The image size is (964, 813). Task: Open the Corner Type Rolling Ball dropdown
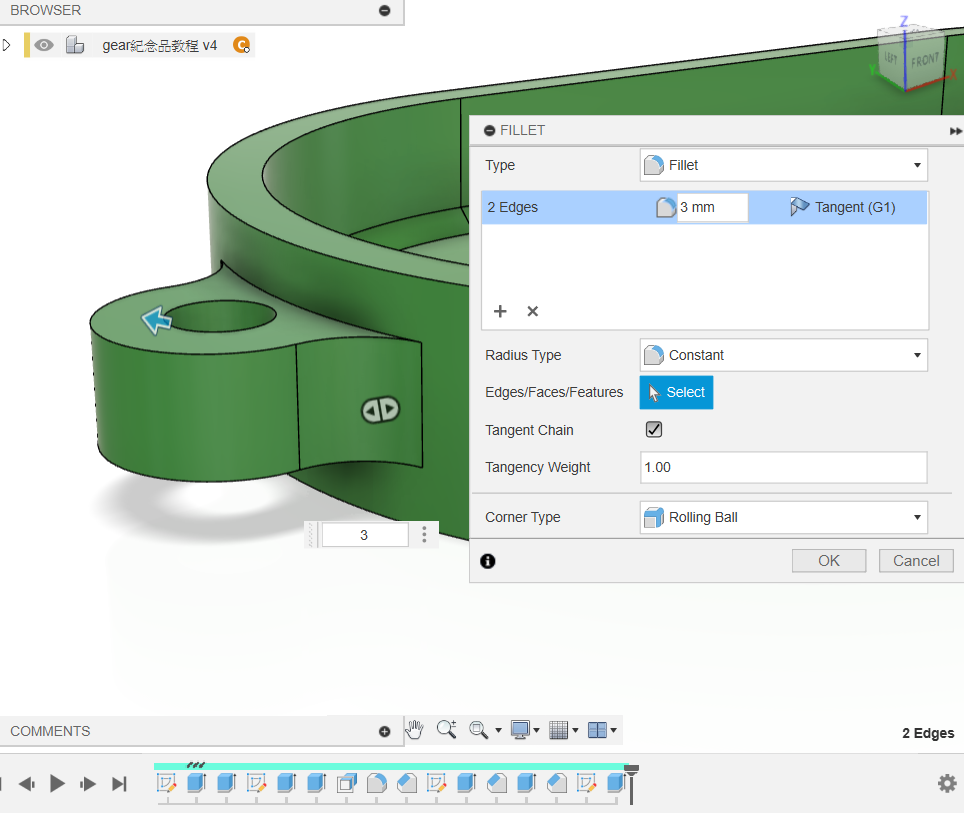pos(783,517)
